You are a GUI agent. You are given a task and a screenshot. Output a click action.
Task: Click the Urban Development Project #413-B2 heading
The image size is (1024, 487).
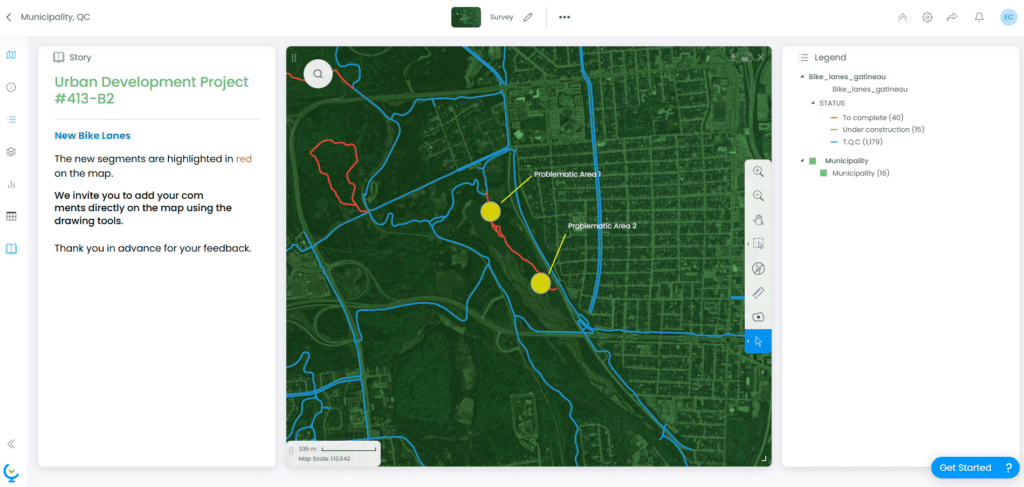(152, 90)
